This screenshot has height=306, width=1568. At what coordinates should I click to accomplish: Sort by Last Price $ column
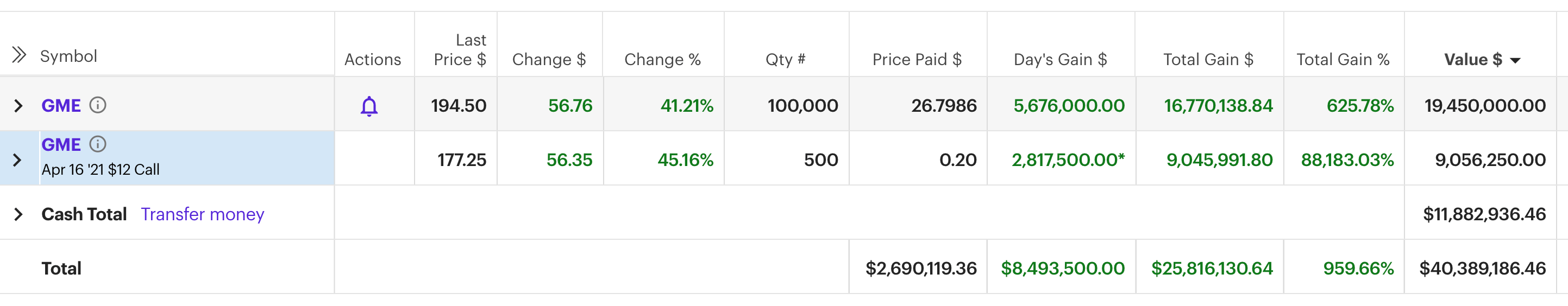(460, 50)
